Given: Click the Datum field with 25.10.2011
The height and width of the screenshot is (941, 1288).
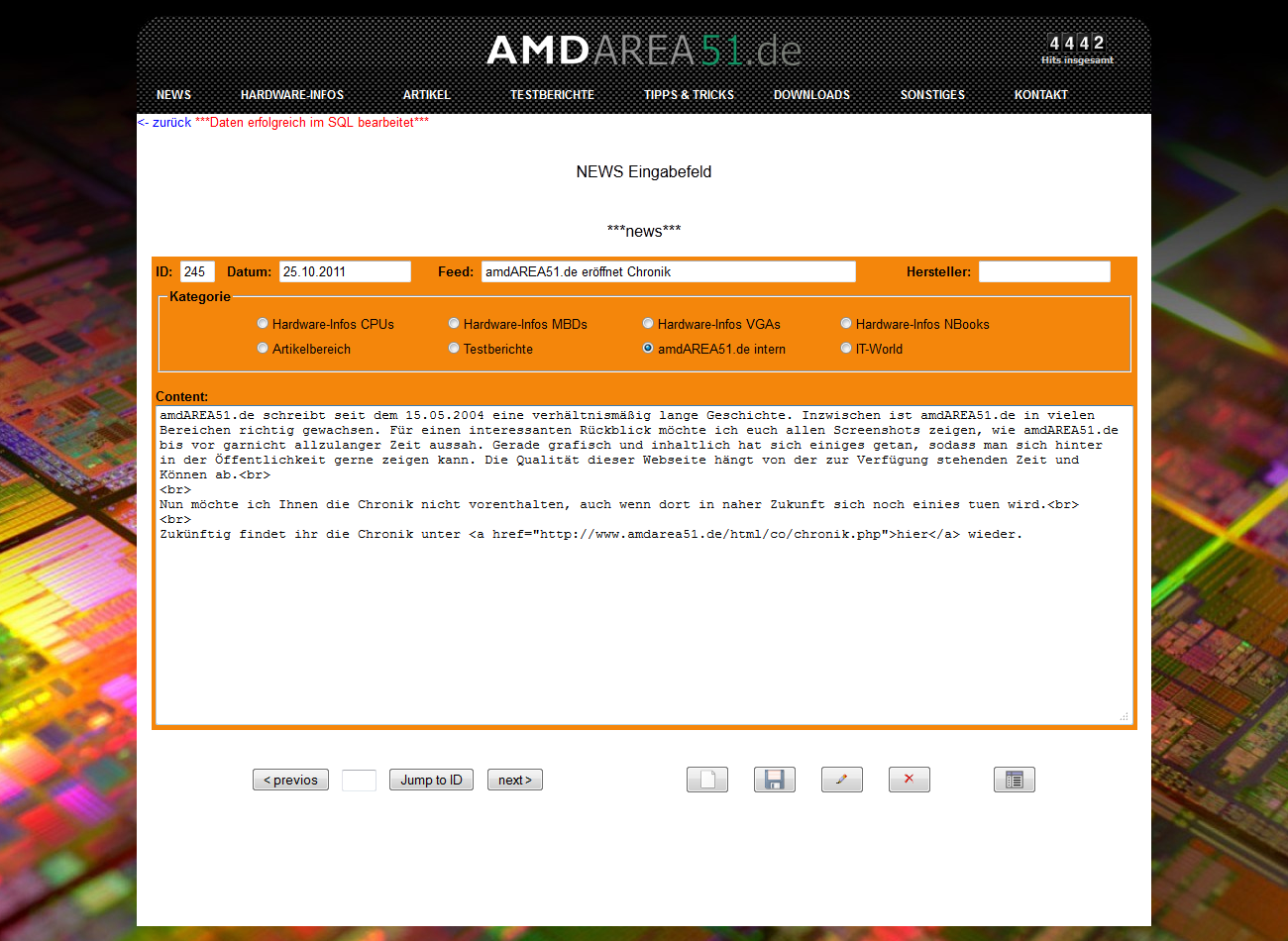Looking at the screenshot, I should [345, 271].
